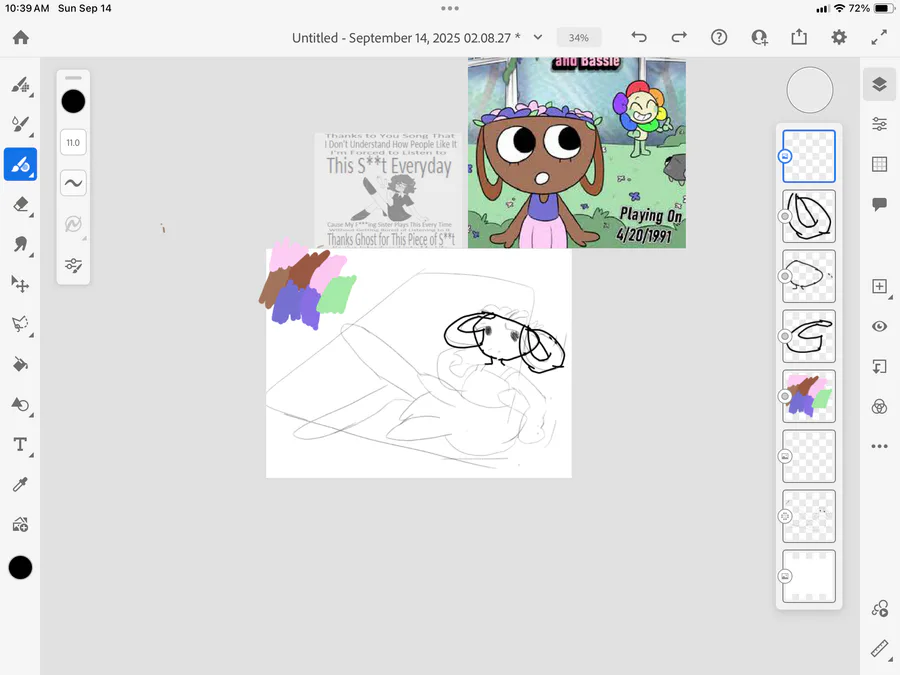This screenshot has height=675, width=900.
Task: Select the faint sketch layer thumbnail
Action: 809,516
